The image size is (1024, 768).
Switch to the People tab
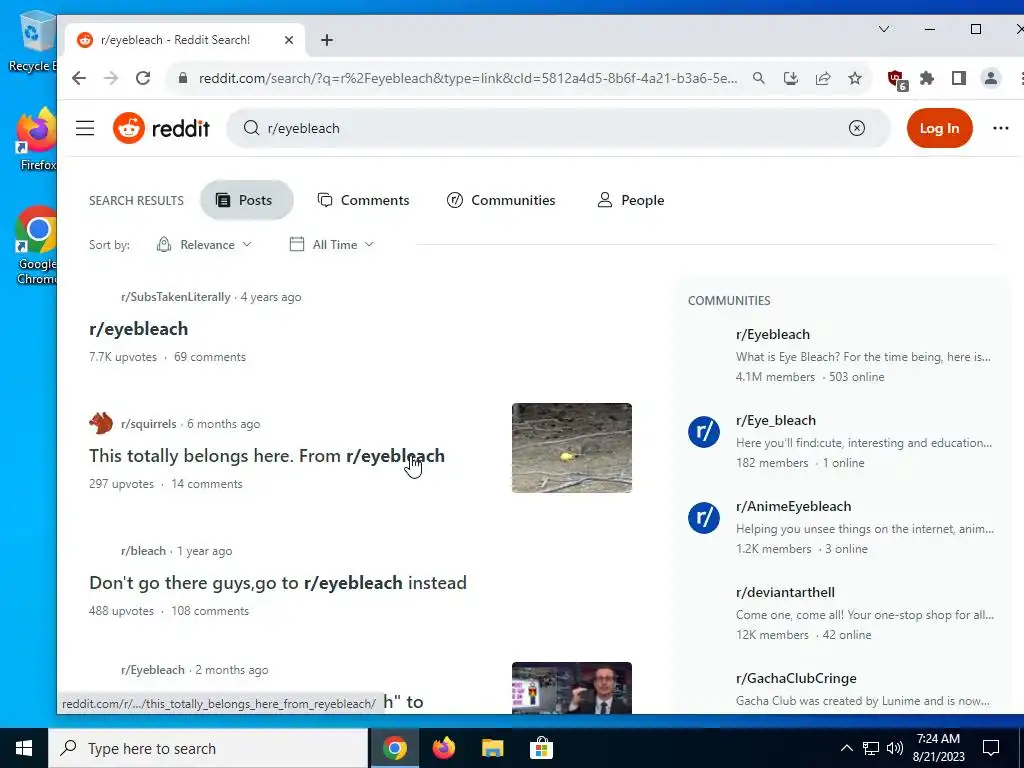pos(631,200)
